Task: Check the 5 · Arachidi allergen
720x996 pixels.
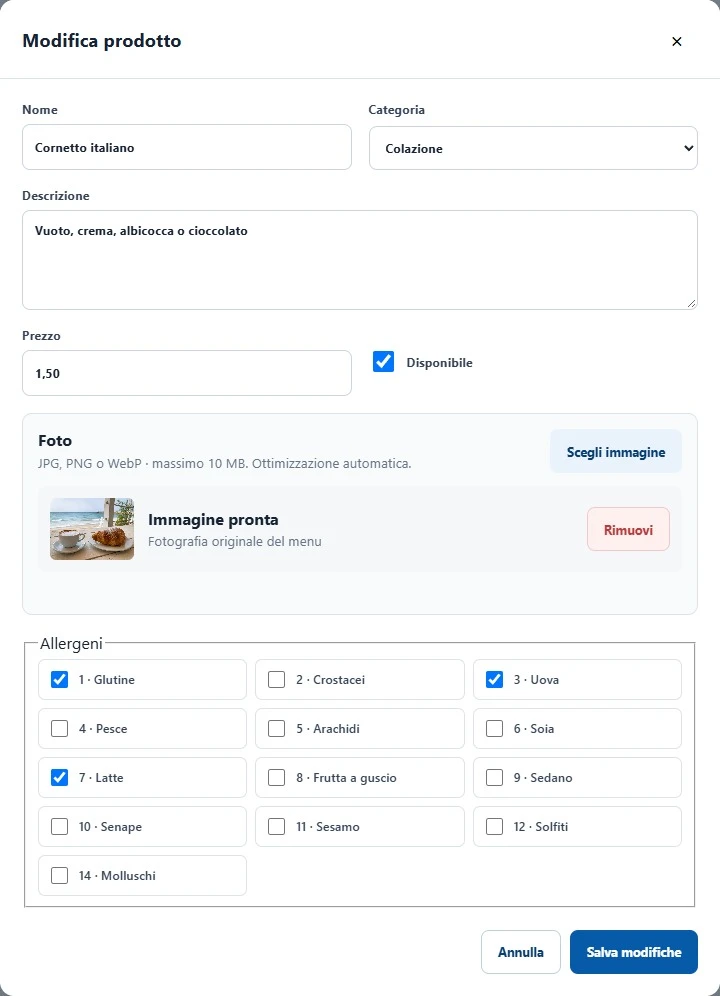Action: coord(276,729)
